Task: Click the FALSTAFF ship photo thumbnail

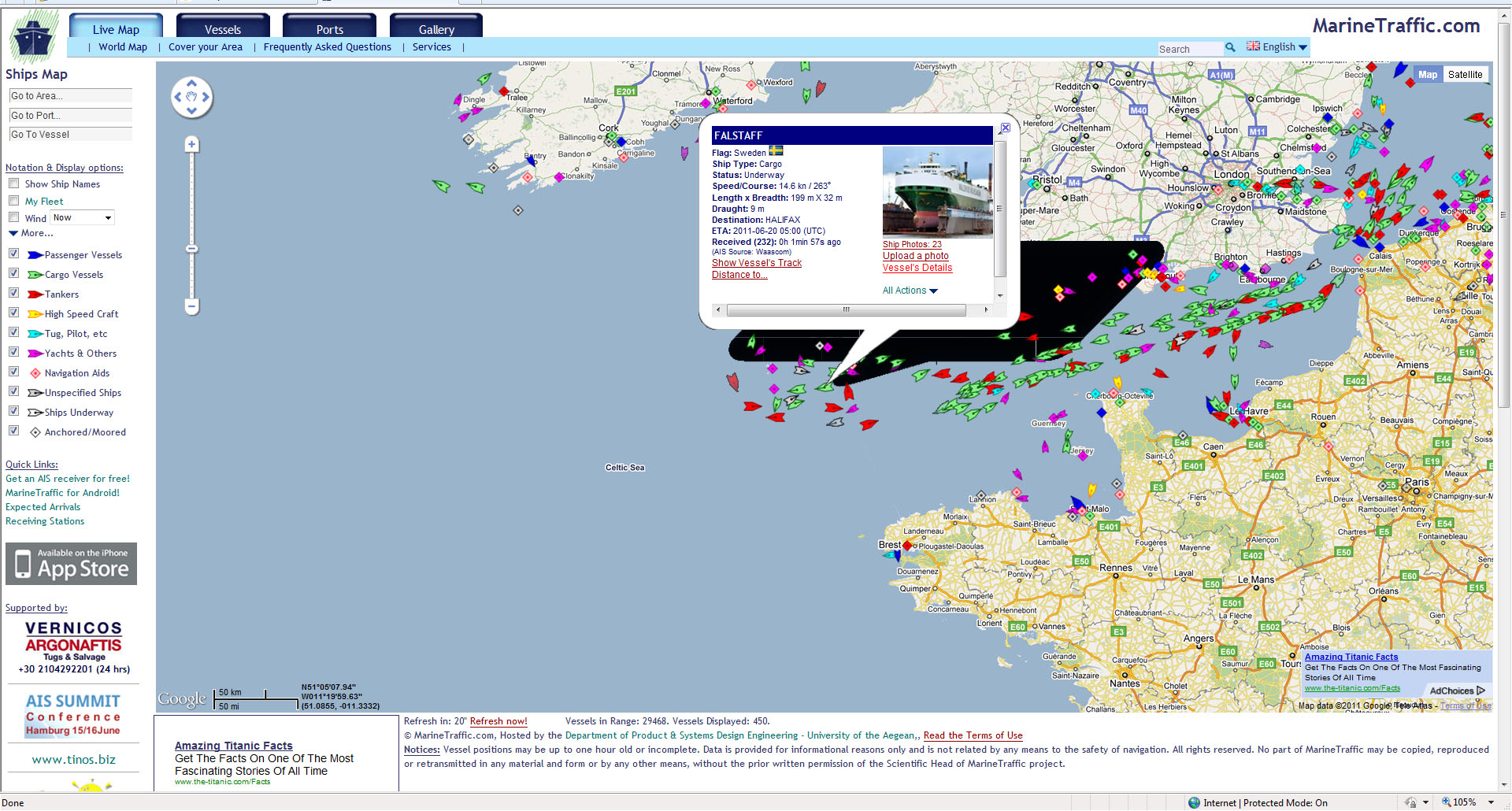Action: tap(937, 192)
